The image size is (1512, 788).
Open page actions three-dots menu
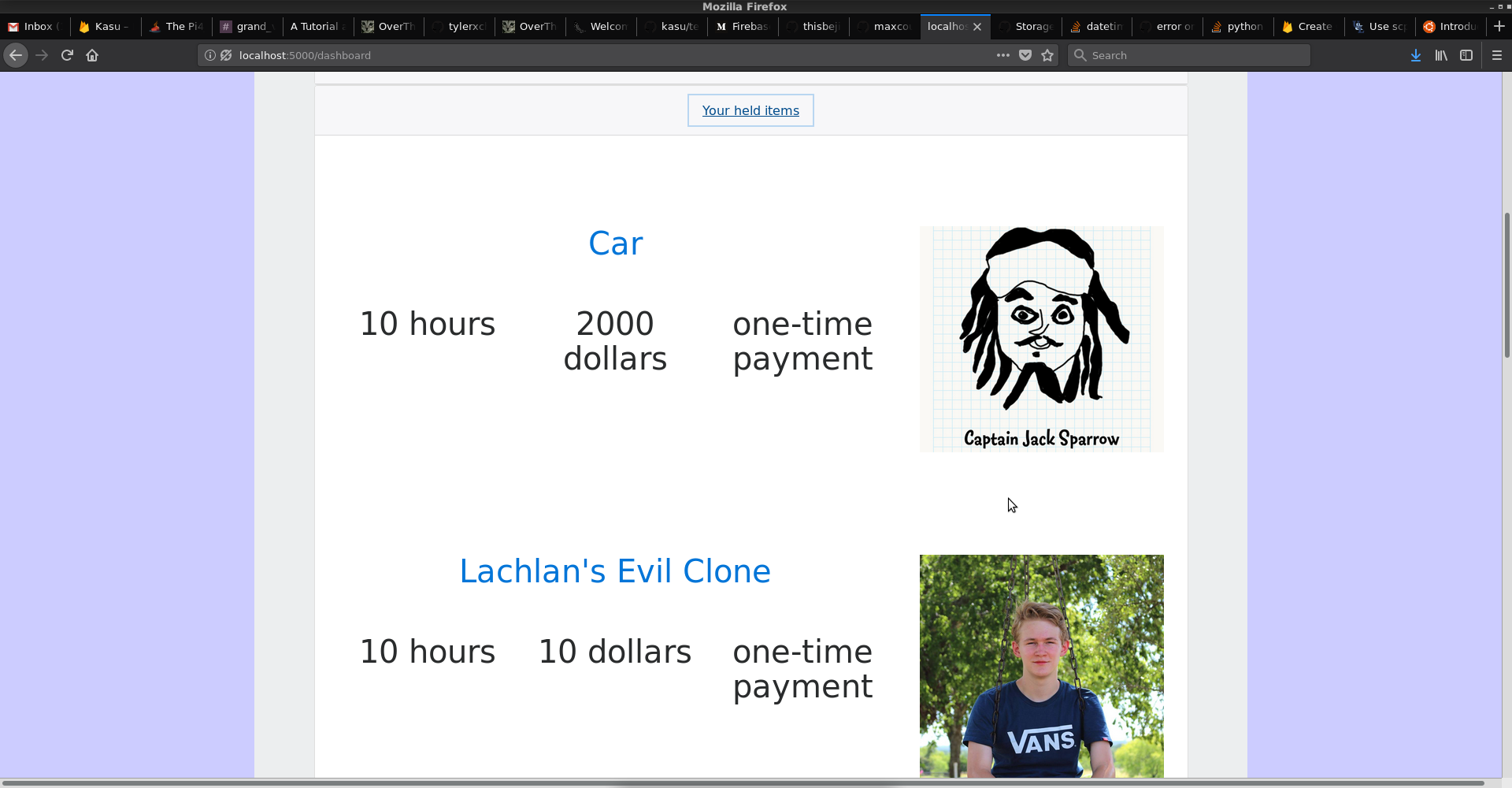pos(1002,55)
